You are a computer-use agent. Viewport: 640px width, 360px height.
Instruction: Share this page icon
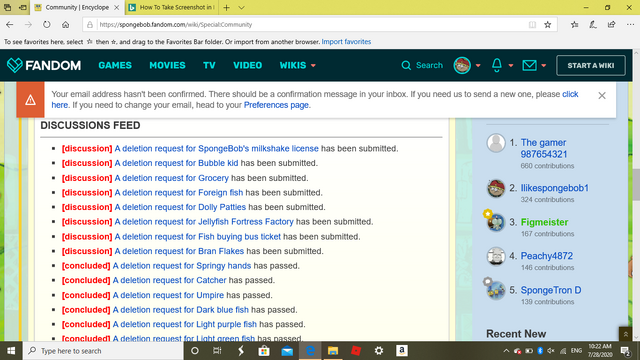coord(611,24)
